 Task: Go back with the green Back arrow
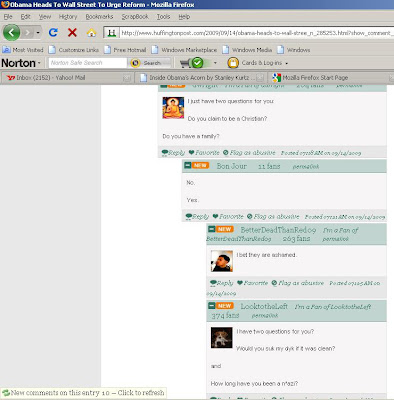[x=11, y=33]
